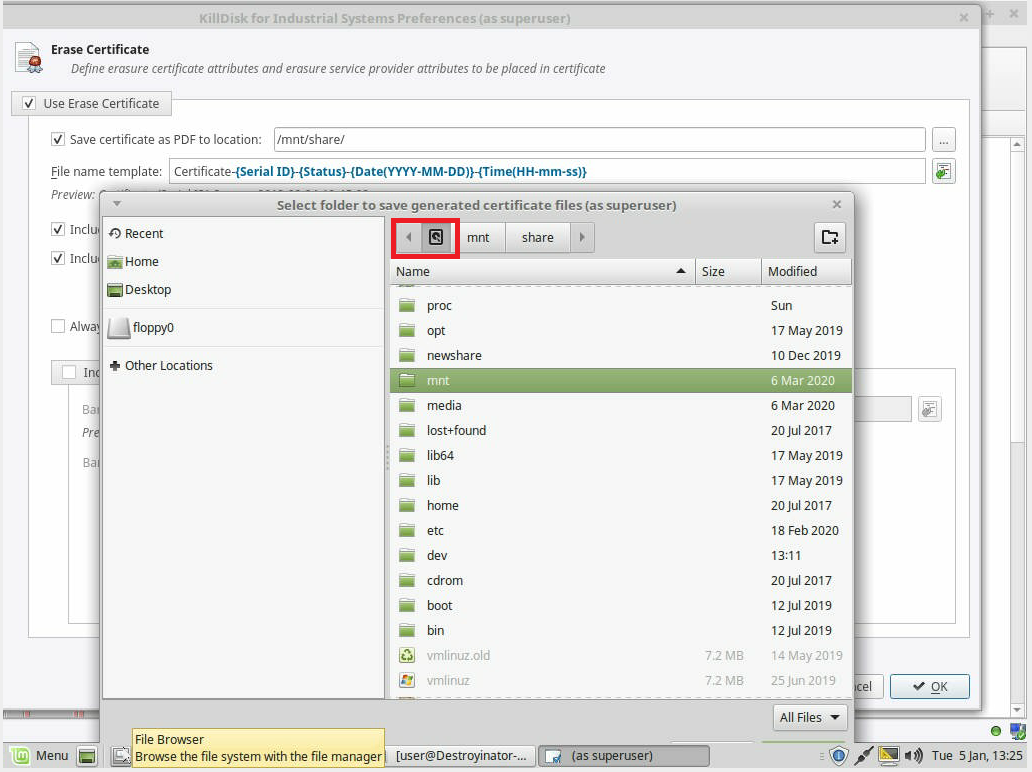Select the dev folder

(x=621, y=555)
